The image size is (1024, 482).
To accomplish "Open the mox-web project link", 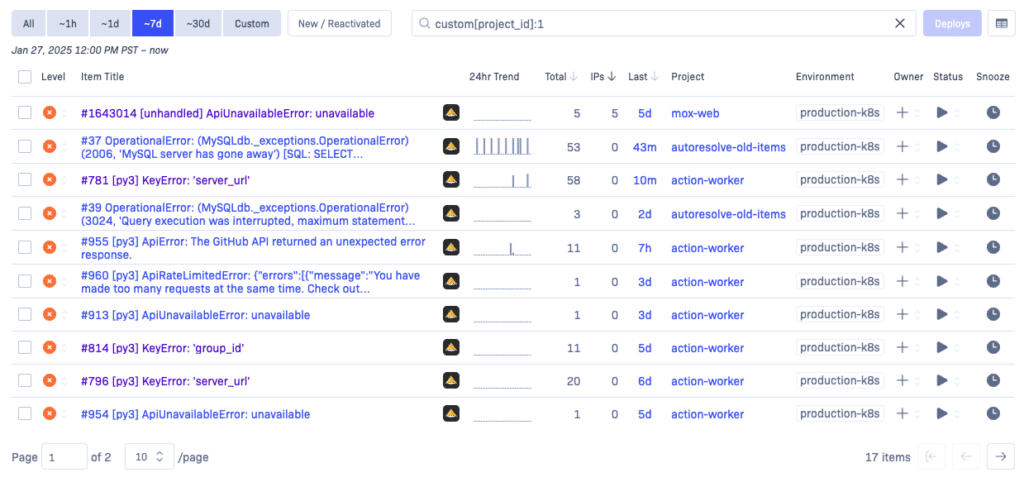I will (696, 114).
